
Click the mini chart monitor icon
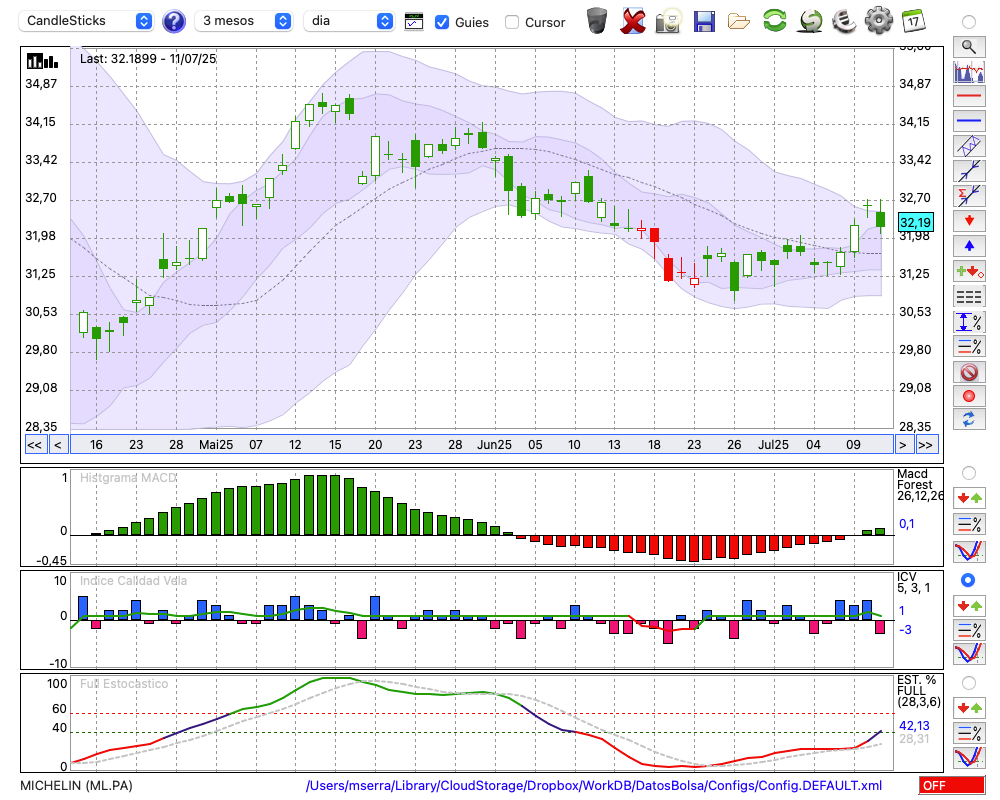coord(414,22)
